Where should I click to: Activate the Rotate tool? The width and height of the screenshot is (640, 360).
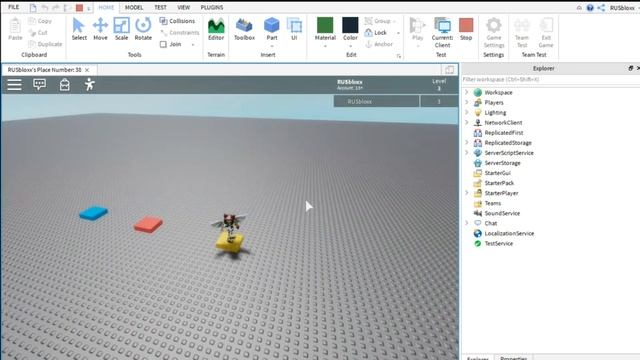click(x=143, y=29)
